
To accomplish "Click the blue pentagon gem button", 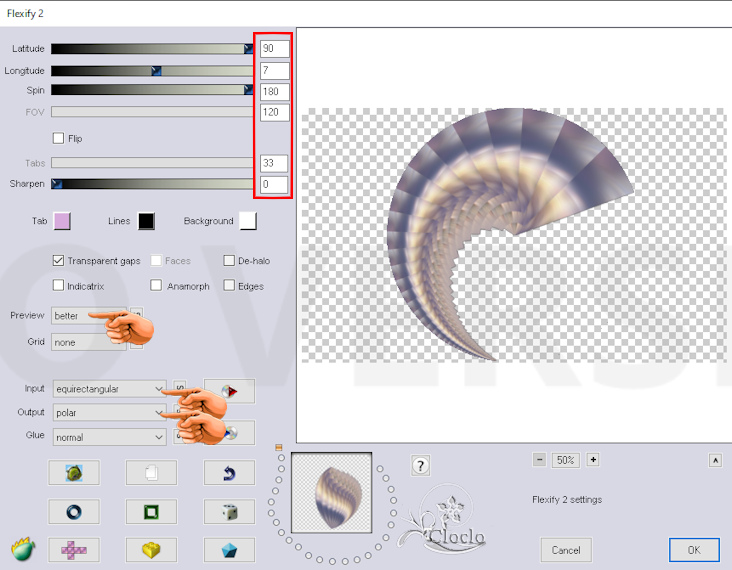I will (229, 549).
